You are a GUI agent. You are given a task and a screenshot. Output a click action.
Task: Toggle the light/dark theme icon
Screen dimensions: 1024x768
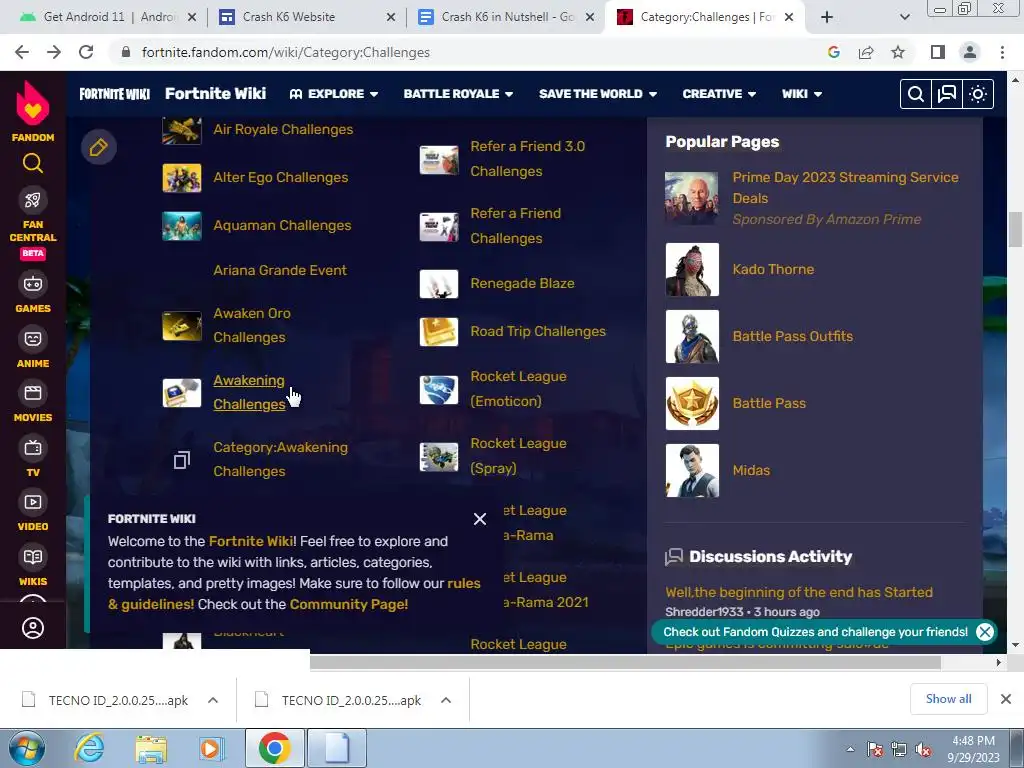click(x=978, y=94)
